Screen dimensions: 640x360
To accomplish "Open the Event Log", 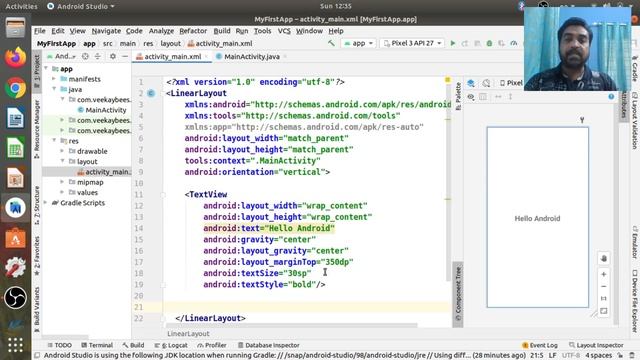I will pos(540,345).
